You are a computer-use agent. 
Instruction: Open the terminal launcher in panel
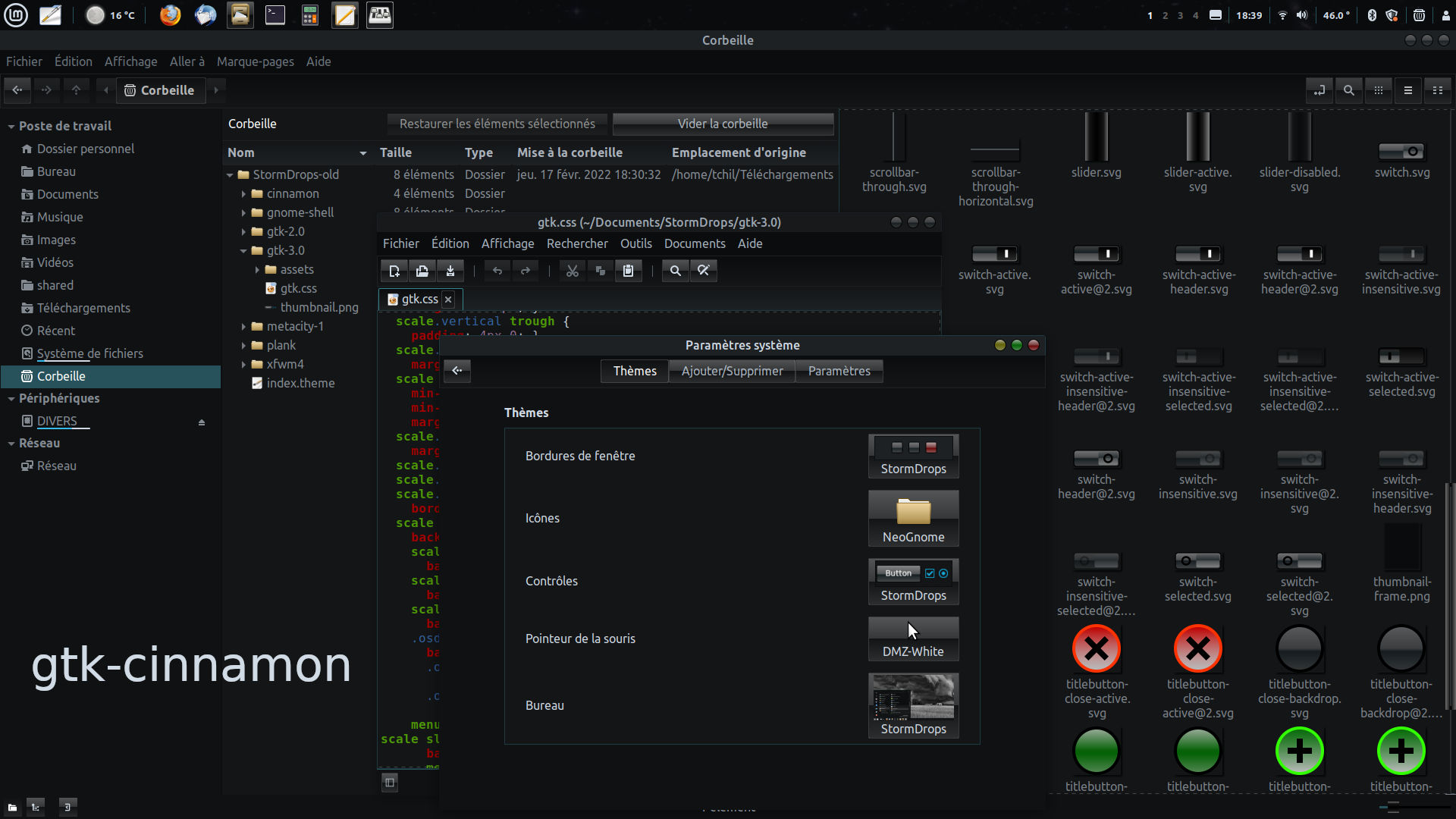(275, 15)
